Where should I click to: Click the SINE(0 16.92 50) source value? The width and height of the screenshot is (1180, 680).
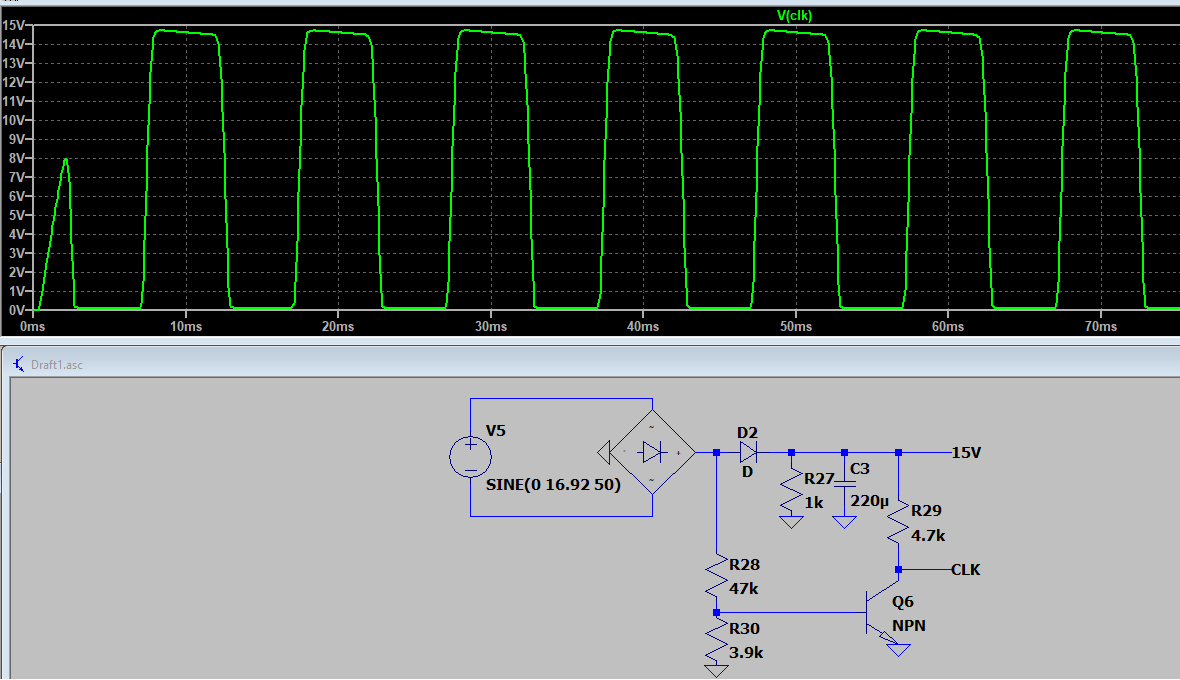click(553, 484)
